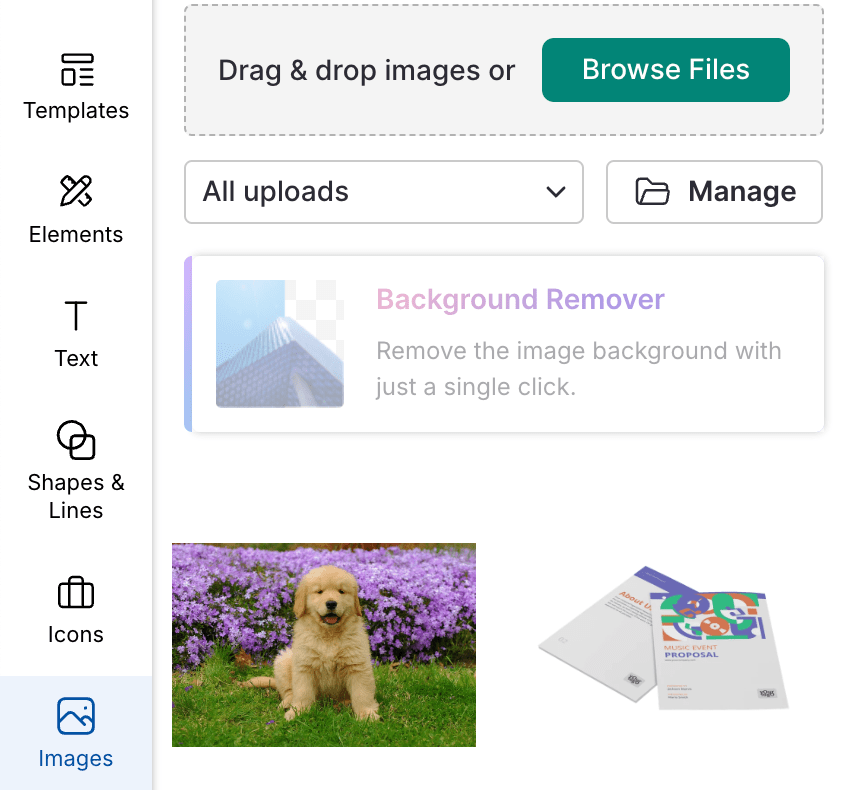Screen dimensions: 842x790
Task: Open the Elements panel icon
Action: coord(76,191)
